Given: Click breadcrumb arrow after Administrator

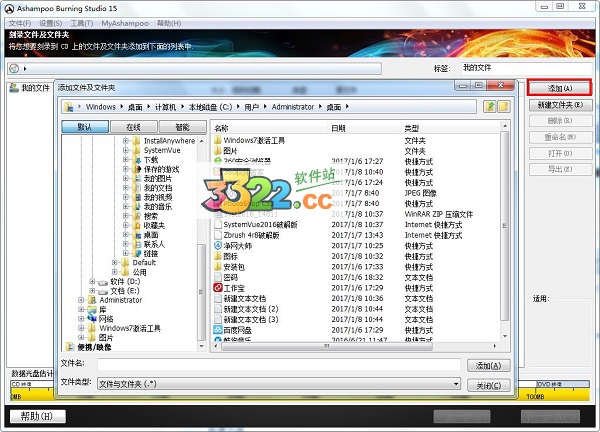Looking at the screenshot, I should click(x=320, y=107).
